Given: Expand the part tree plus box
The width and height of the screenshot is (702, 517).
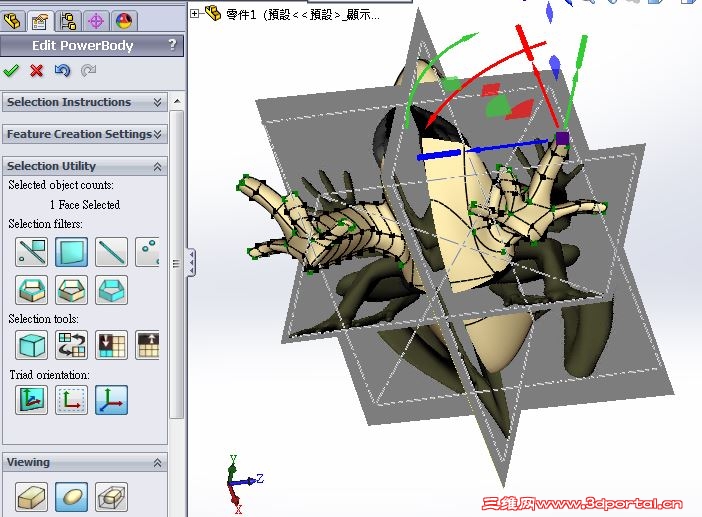Looking at the screenshot, I should 195,14.
